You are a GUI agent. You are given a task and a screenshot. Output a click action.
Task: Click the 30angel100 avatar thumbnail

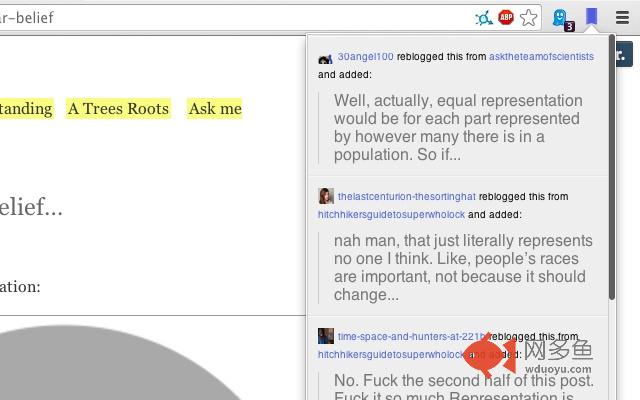(325, 59)
